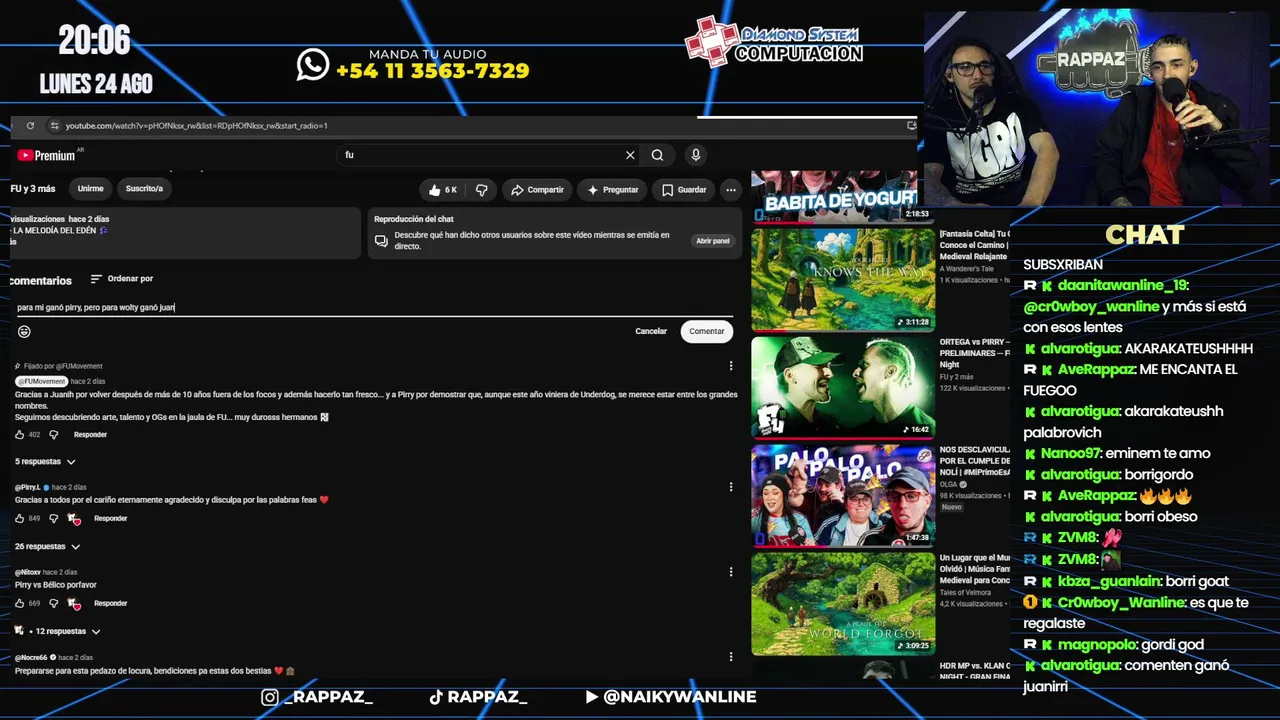The height and width of the screenshot is (720, 1280).
Task: Expand the 12 respuestas replies
Action: pos(58,632)
